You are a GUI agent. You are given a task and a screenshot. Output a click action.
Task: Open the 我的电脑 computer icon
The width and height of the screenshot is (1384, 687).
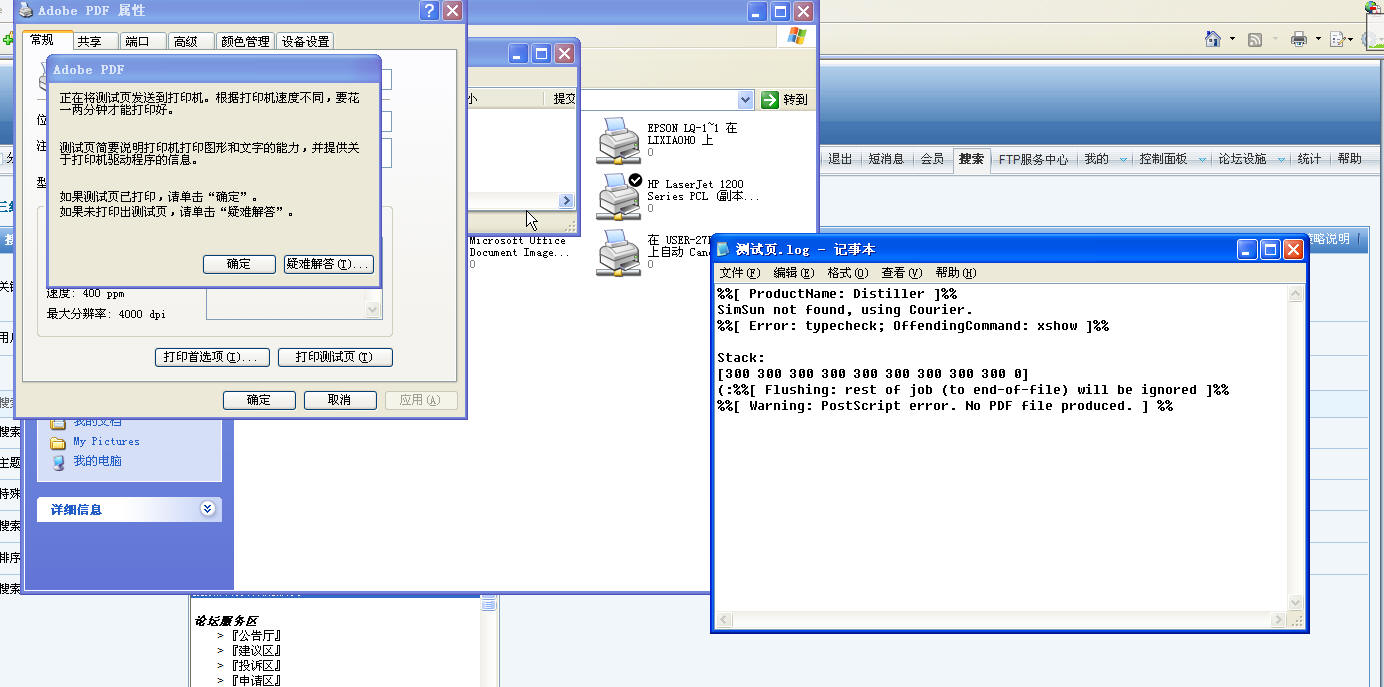[x=58, y=461]
